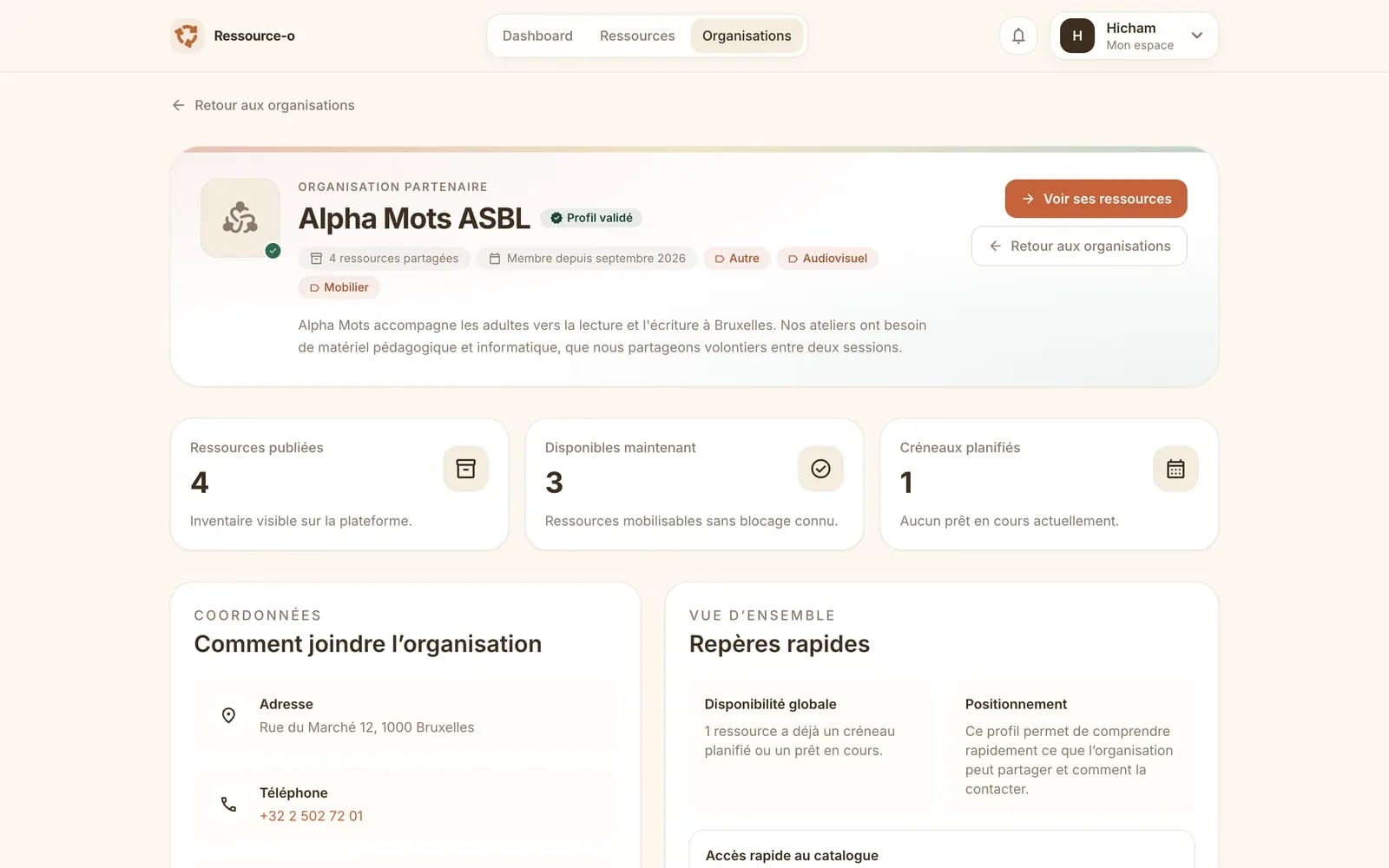Open the Dashboard tab
1389x868 pixels.
537,36
